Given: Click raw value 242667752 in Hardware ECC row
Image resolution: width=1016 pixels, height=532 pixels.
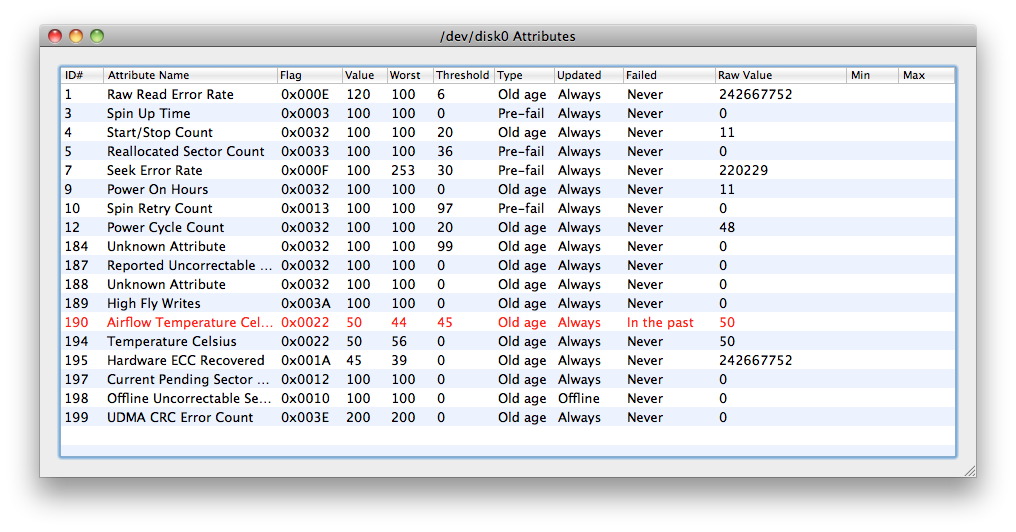Looking at the screenshot, I should click(756, 360).
